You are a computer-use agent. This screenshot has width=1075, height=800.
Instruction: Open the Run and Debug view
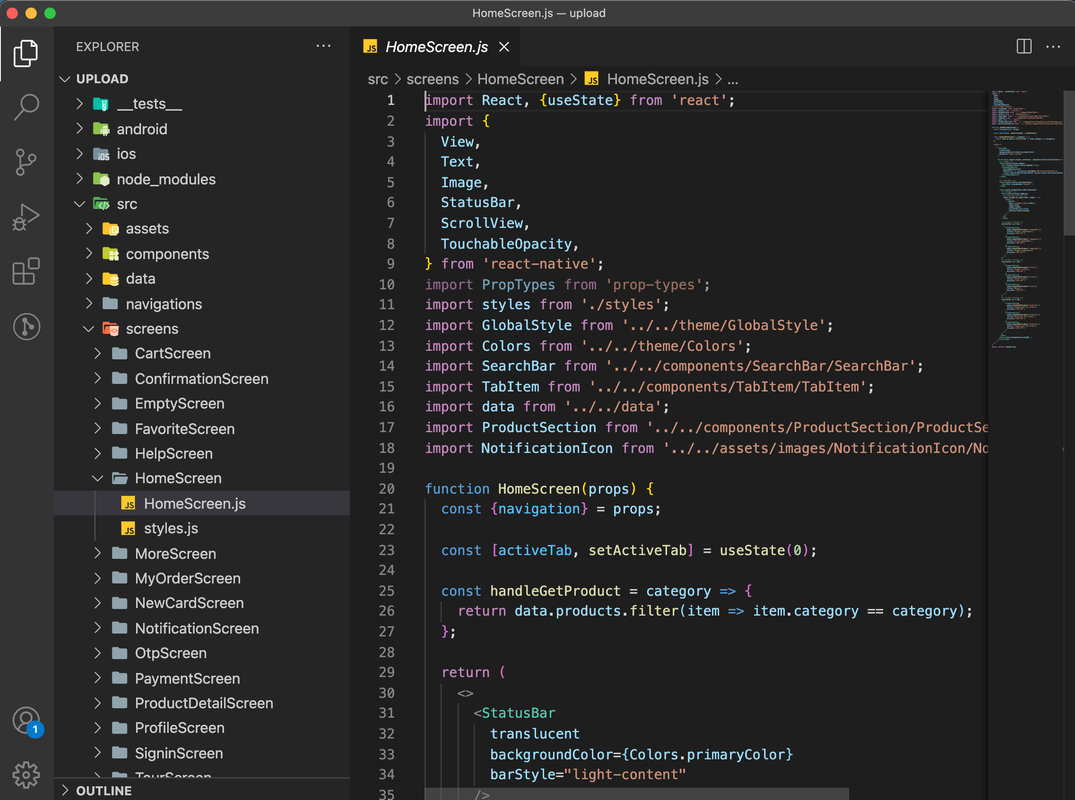click(x=26, y=217)
